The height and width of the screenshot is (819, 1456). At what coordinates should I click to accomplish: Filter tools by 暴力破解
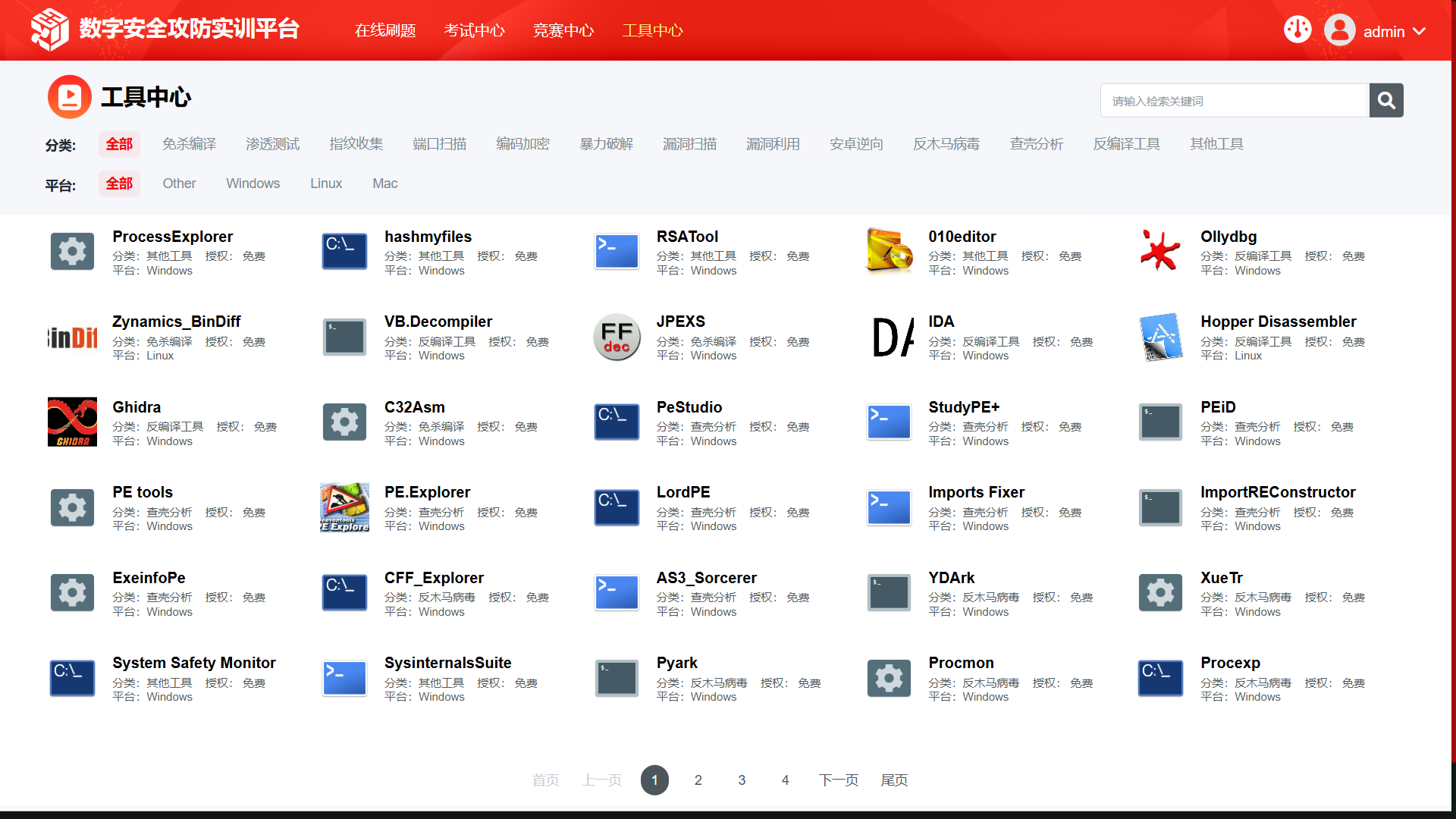point(607,144)
